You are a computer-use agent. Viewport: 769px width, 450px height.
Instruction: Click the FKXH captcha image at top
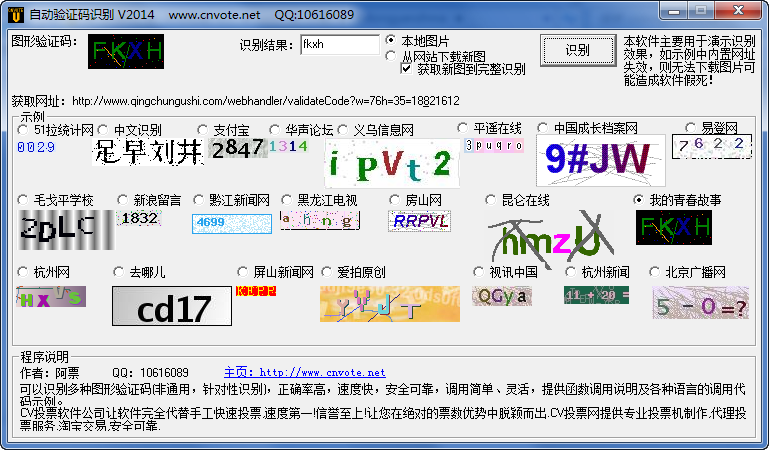point(125,51)
